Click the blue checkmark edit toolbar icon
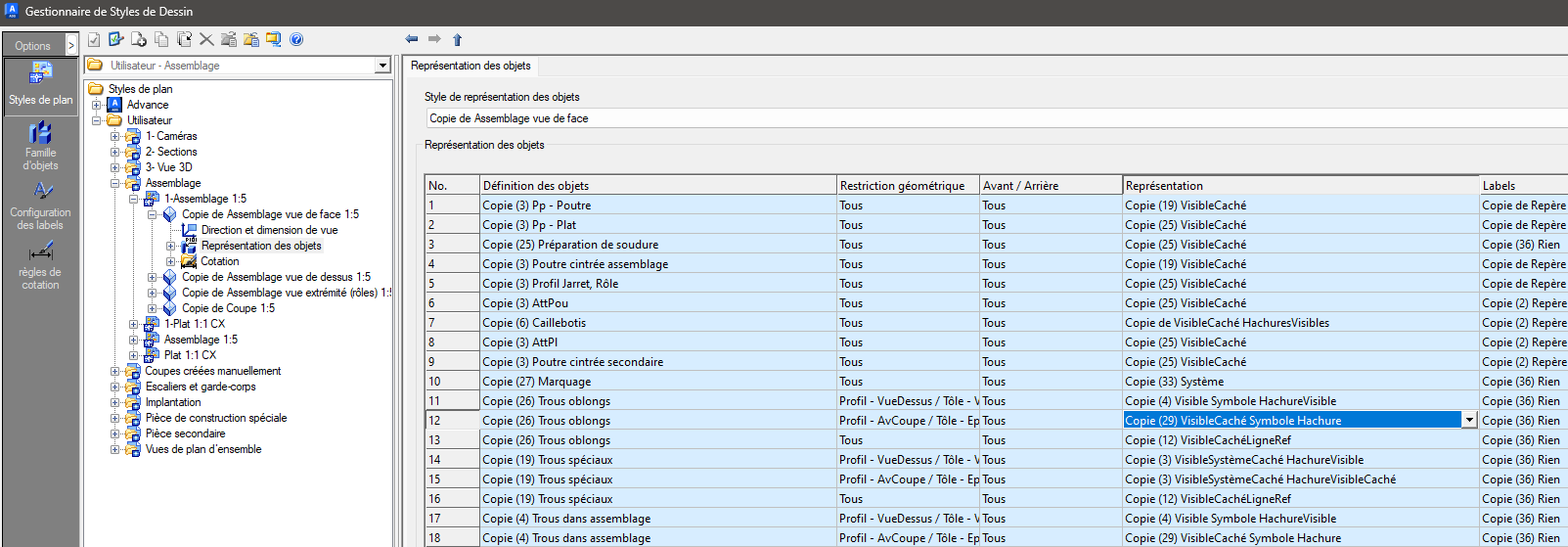The height and width of the screenshot is (547, 1568). pyautogui.click(x=116, y=39)
